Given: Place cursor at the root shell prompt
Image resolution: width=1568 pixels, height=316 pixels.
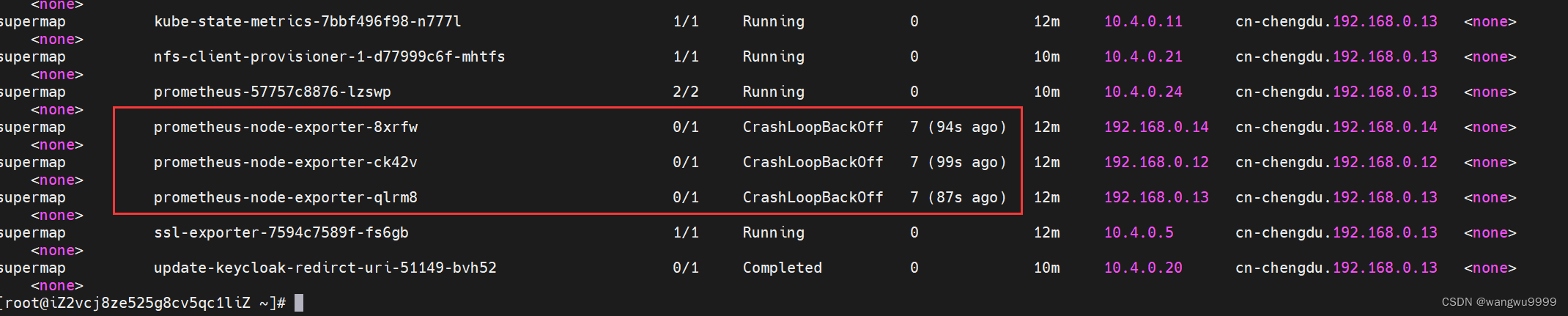Looking at the screenshot, I should pos(298,303).
